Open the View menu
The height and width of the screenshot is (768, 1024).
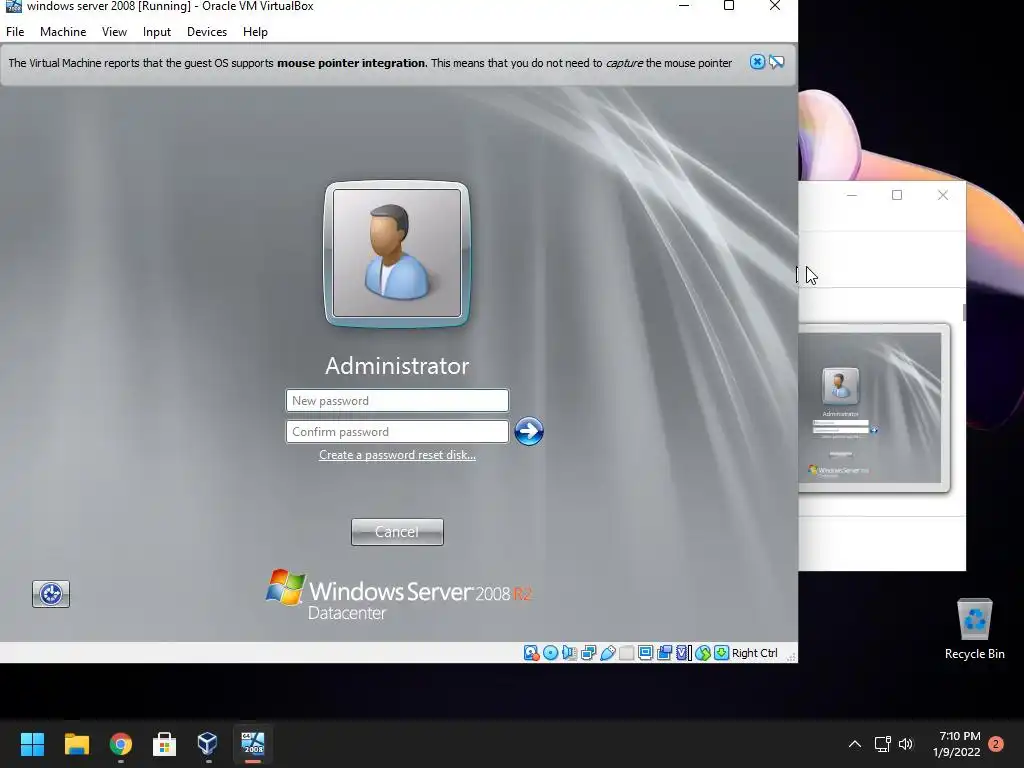tap(114, 31)
